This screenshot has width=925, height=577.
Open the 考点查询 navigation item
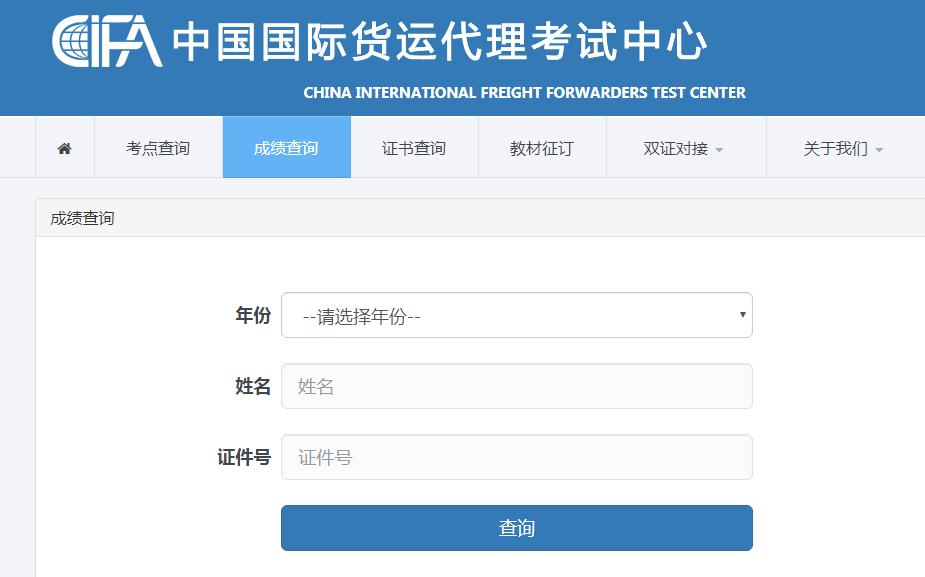[x=158, y=148]
